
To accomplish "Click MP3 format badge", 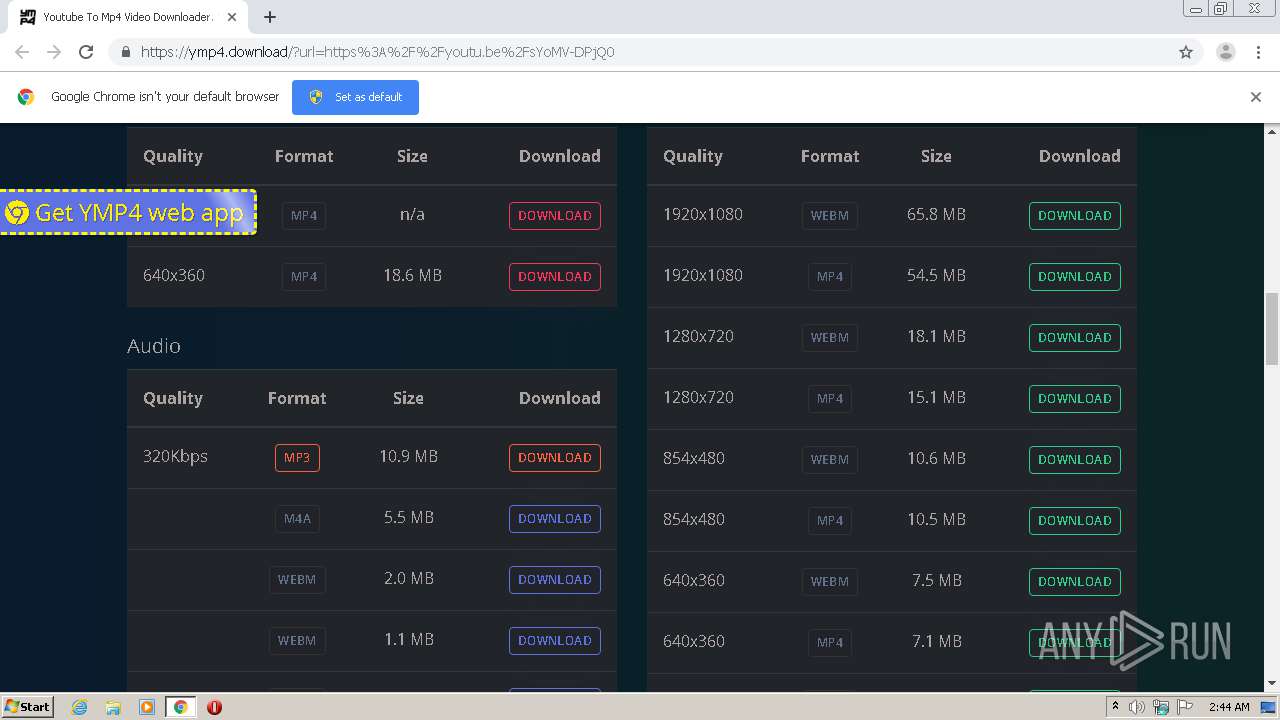I will [x=297, y=458].
